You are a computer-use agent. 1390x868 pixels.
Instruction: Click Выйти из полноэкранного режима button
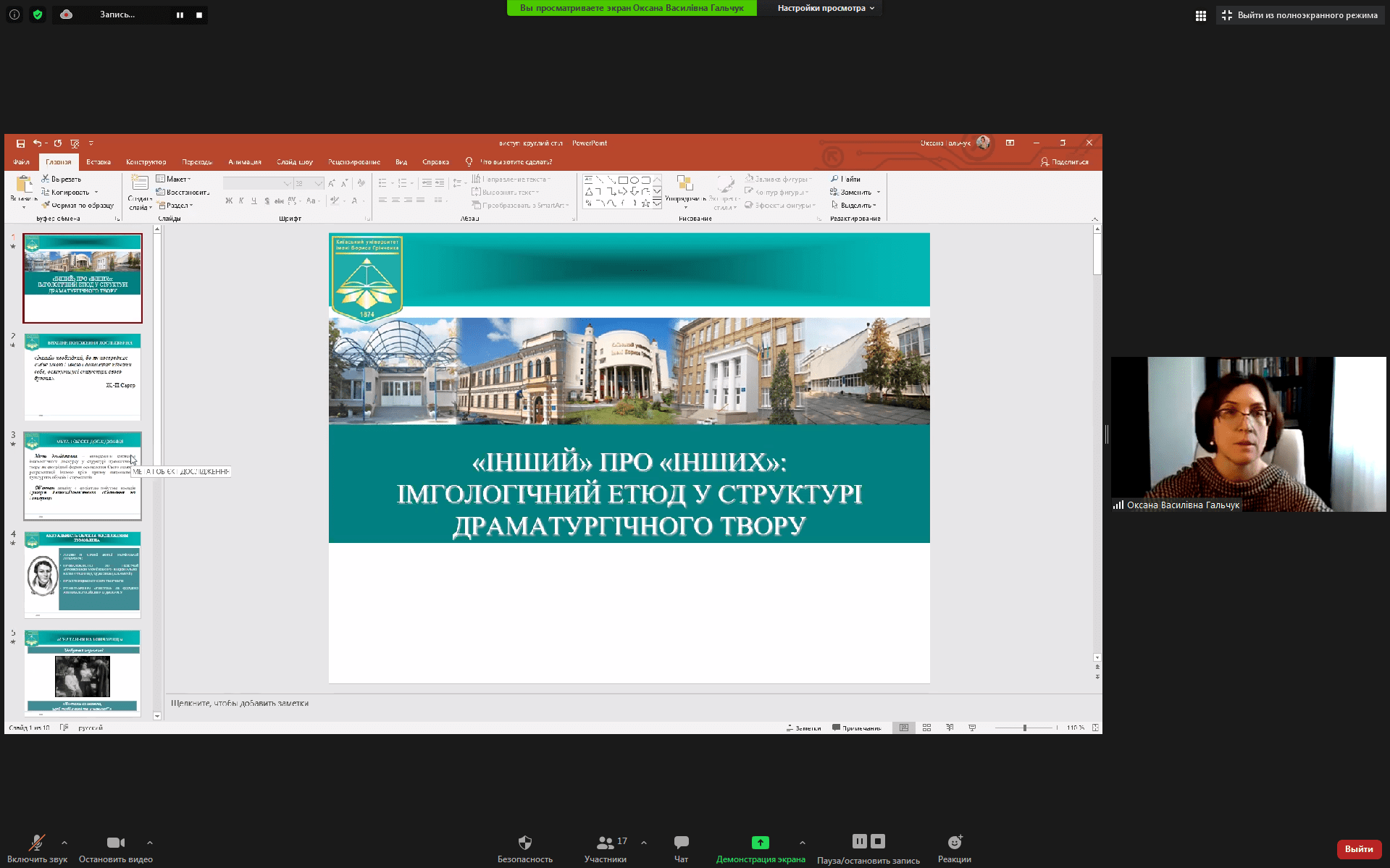pyautogui.click(x=1299, y=15)
